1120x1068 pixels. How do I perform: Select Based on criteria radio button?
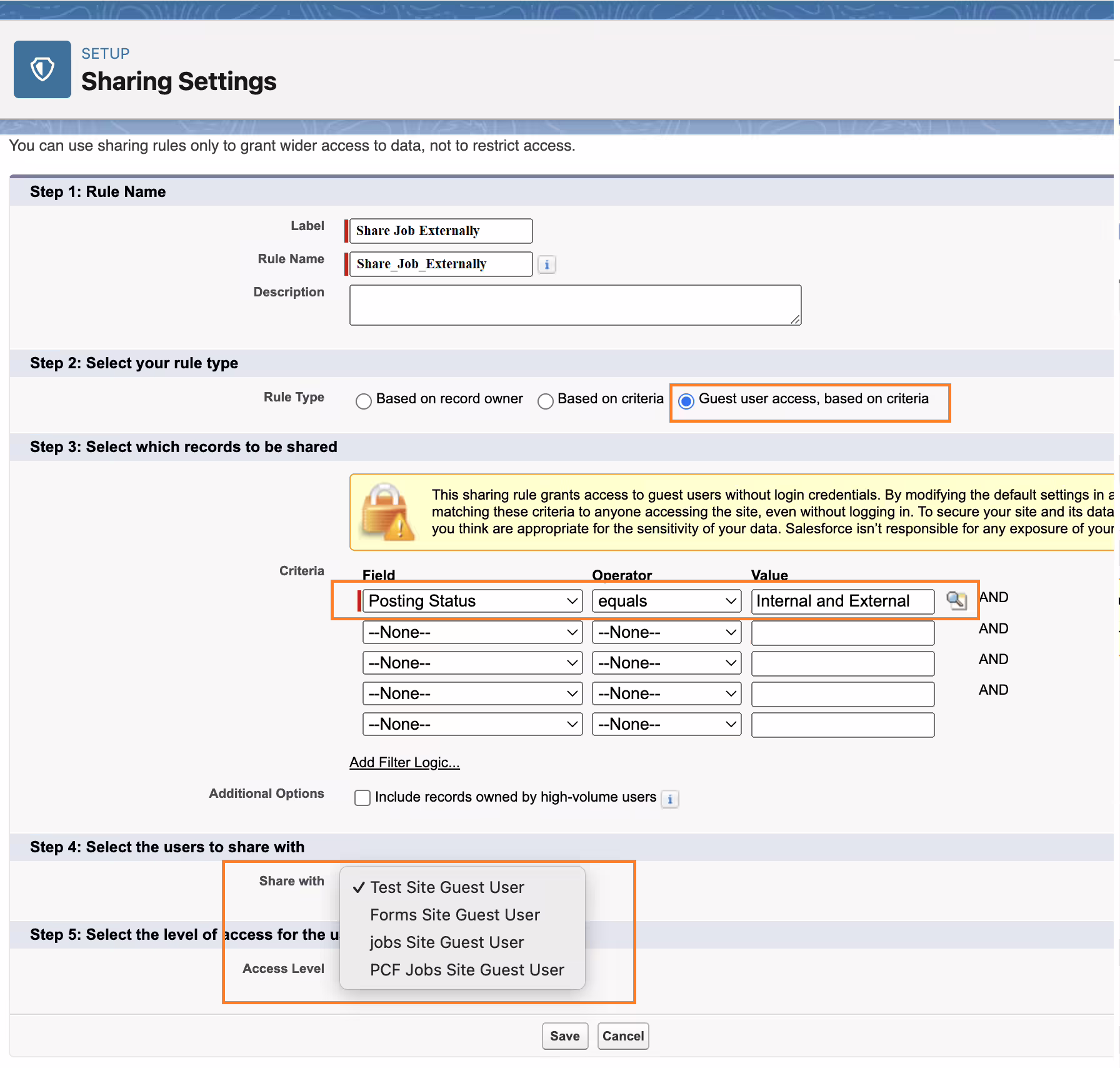(x=545, y=401)
